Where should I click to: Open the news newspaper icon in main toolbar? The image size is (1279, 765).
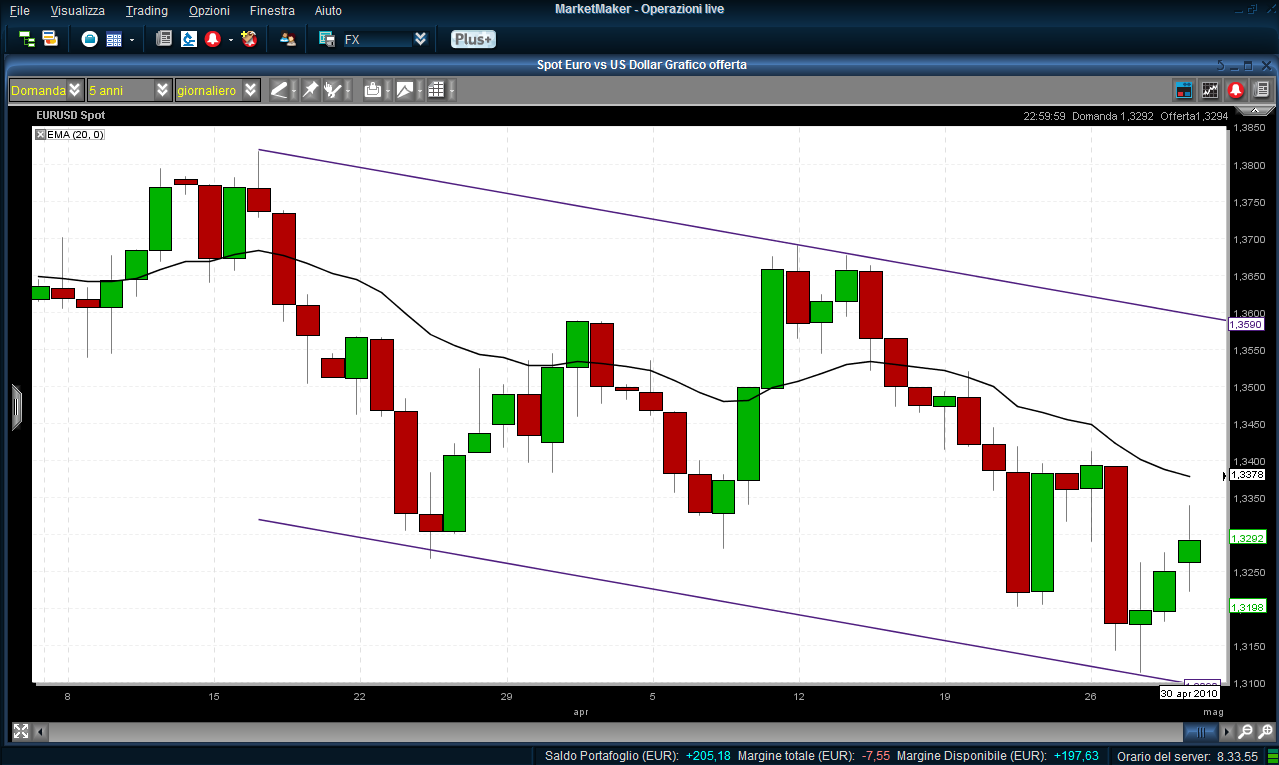tap(164, 39)
